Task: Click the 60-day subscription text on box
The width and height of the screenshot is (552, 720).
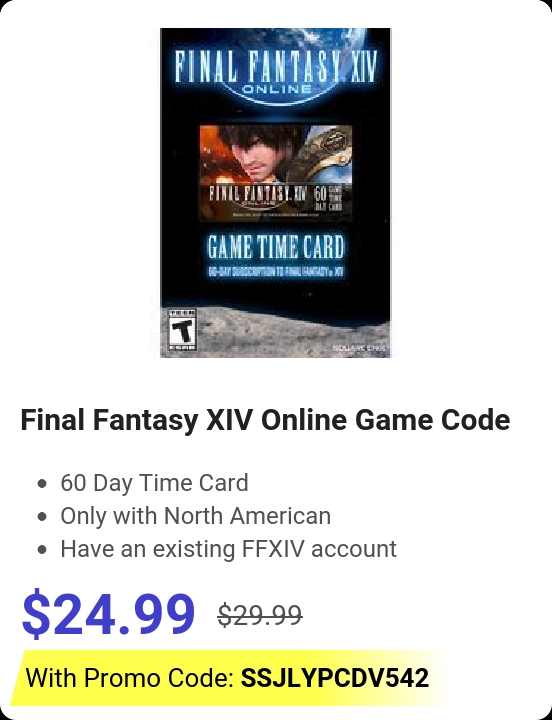Action: click(x=276, y=271)
